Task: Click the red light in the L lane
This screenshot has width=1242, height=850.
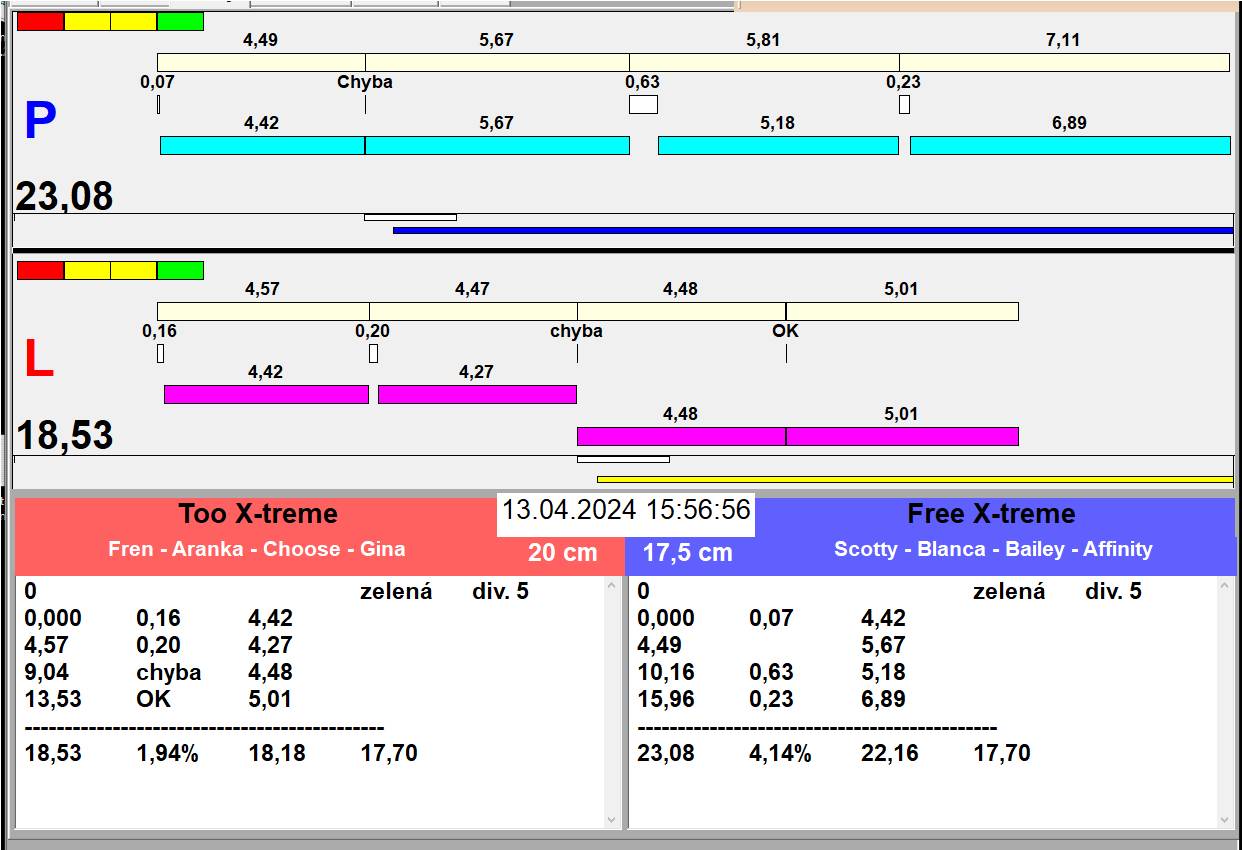Action: 41,271
